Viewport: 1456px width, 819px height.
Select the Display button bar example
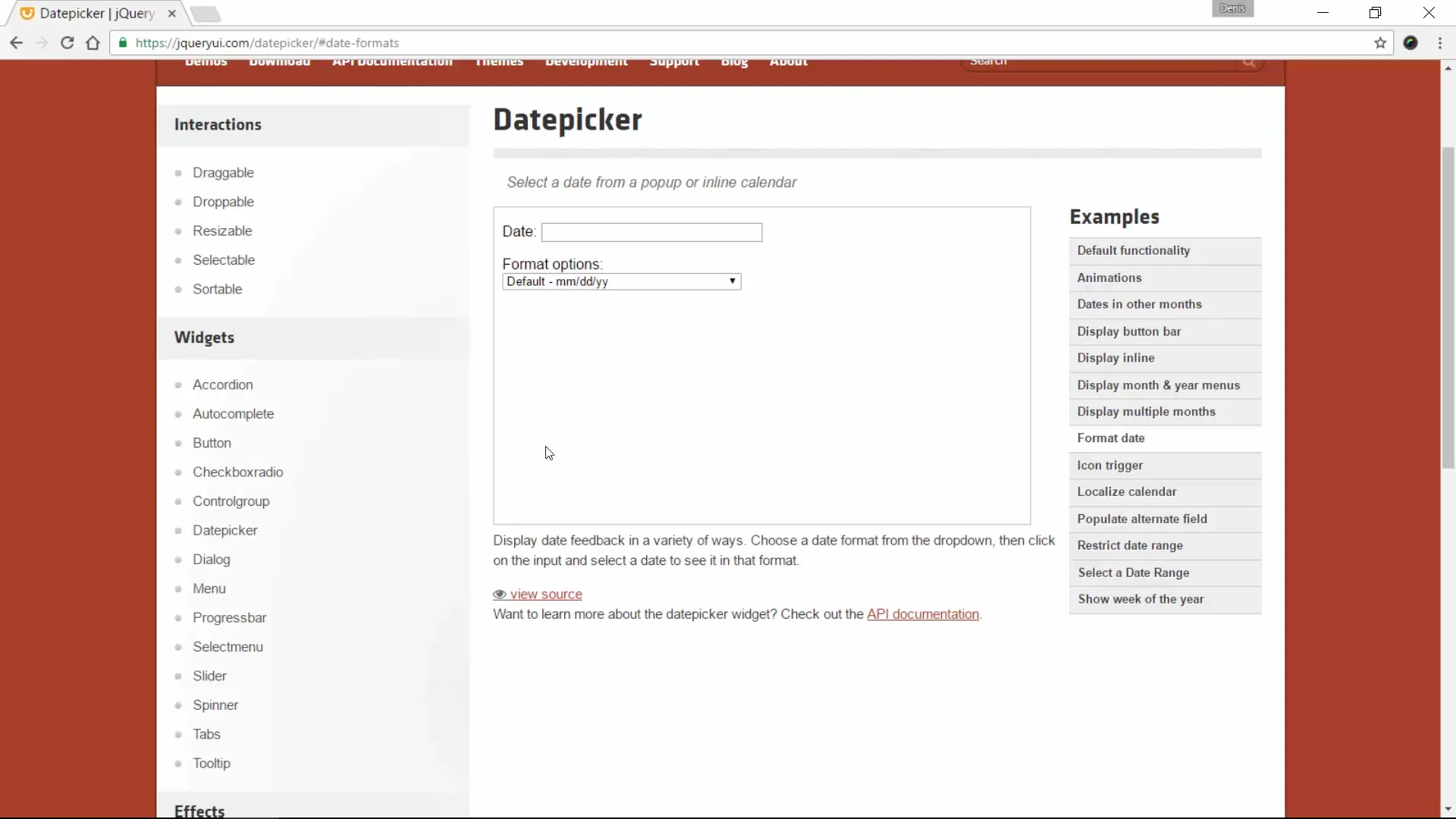coord(1165,332)
